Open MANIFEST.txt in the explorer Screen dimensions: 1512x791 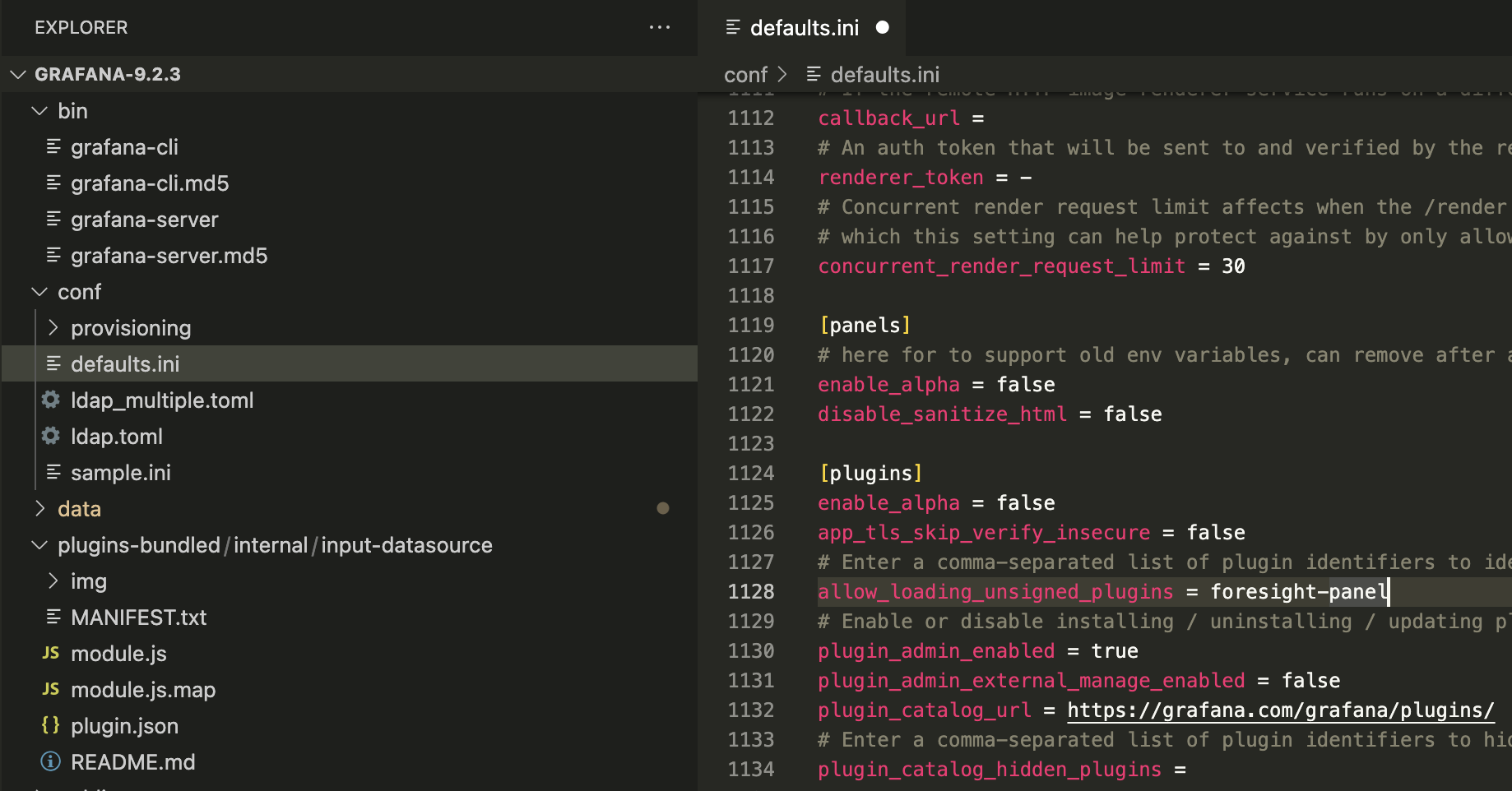pyautogui.click(x=139, y=618)
